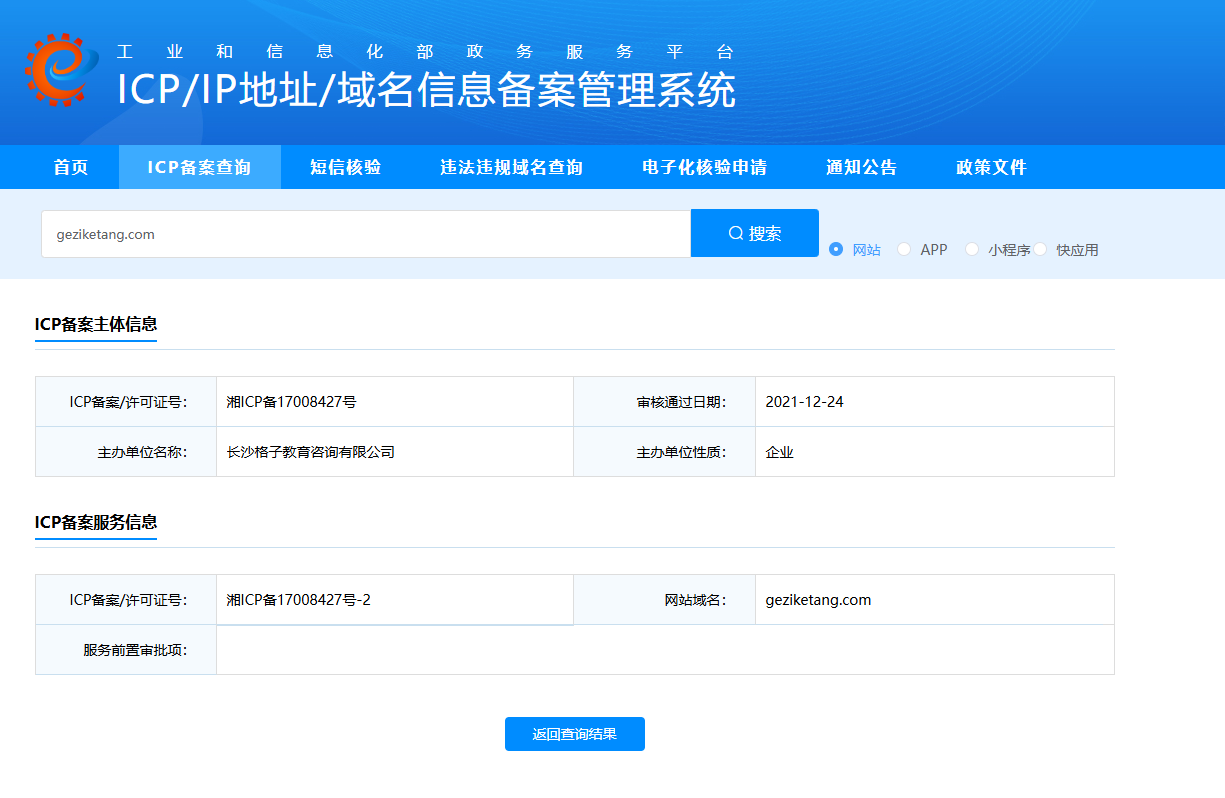Open 违法违规域名查询 menu item
The width and height of the screenshot is (1225, 798).
512,167
